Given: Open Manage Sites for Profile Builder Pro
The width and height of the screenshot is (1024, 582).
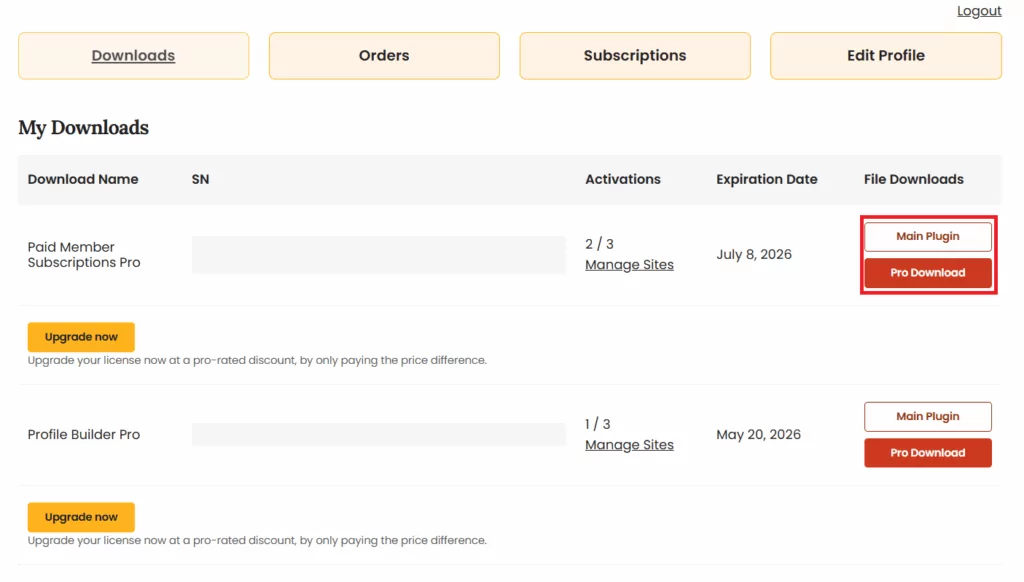Looking at the screenshot, I should tap(629, 445).
